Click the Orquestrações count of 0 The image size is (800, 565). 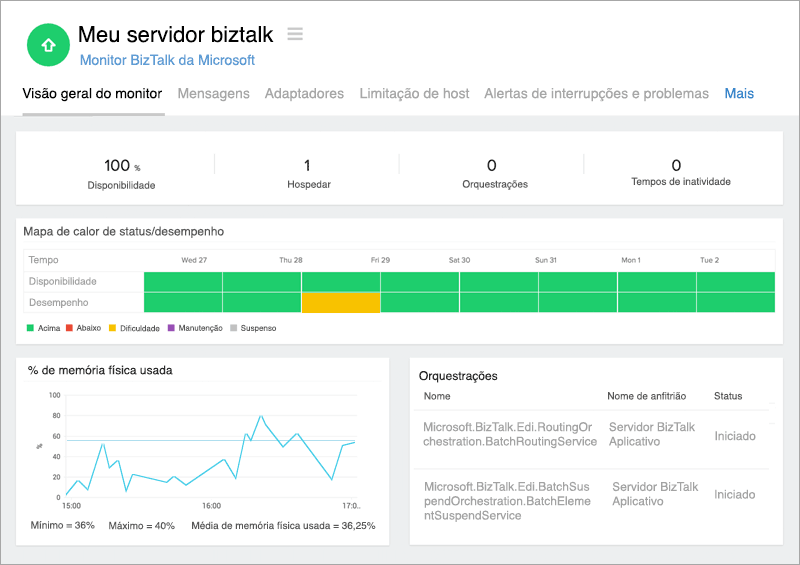coord(491,165)
